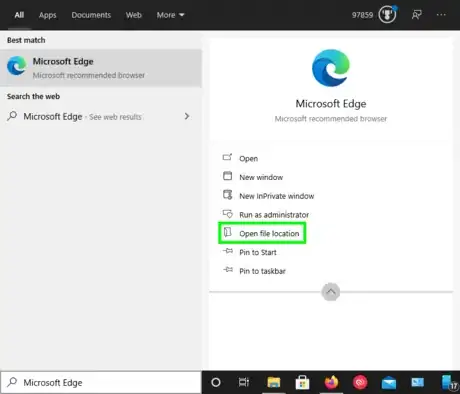The image size is (460, 394).
Task: Select Run as administrator
Action: click(x=274, y=215)
